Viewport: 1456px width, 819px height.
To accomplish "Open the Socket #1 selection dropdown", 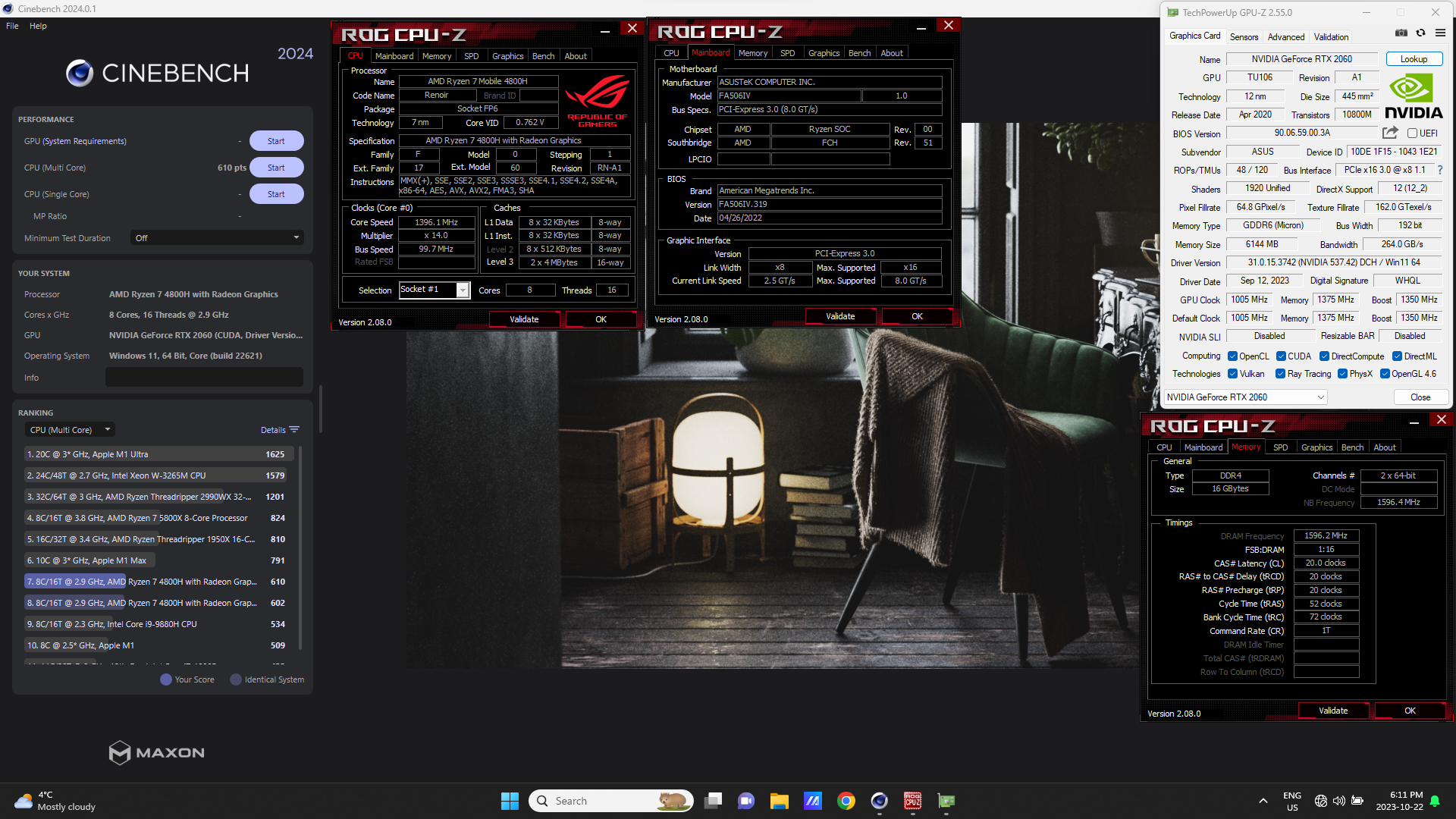I will pyautogui.click(x=435, y=290).
